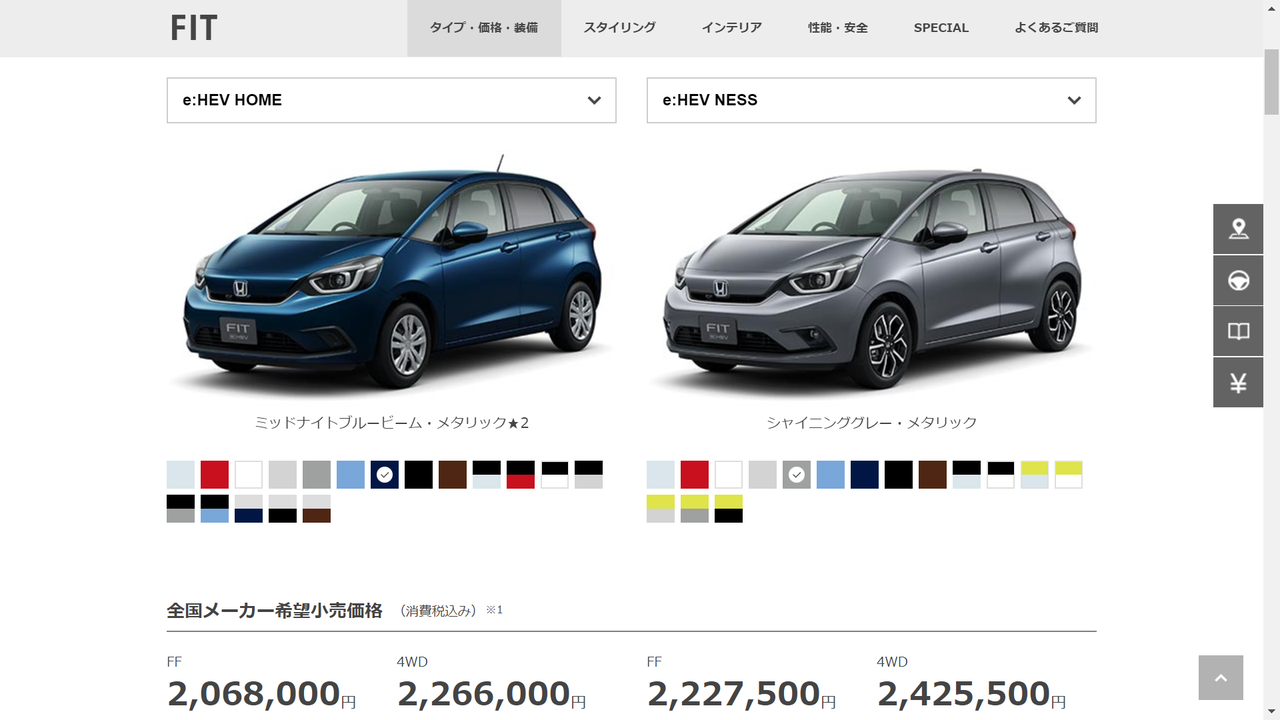Choose red color swatch under e:HEV HOME

215,475
